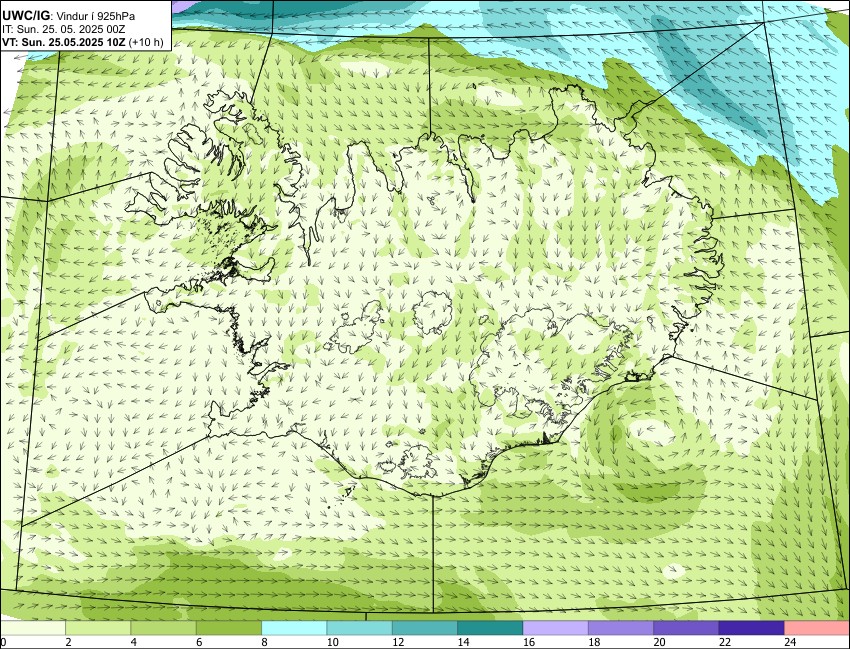Screen dimensions: 850x649
Task: Click the 'VT: Sun. 25.05.2025 10Z' line
Action: [64, 42]
